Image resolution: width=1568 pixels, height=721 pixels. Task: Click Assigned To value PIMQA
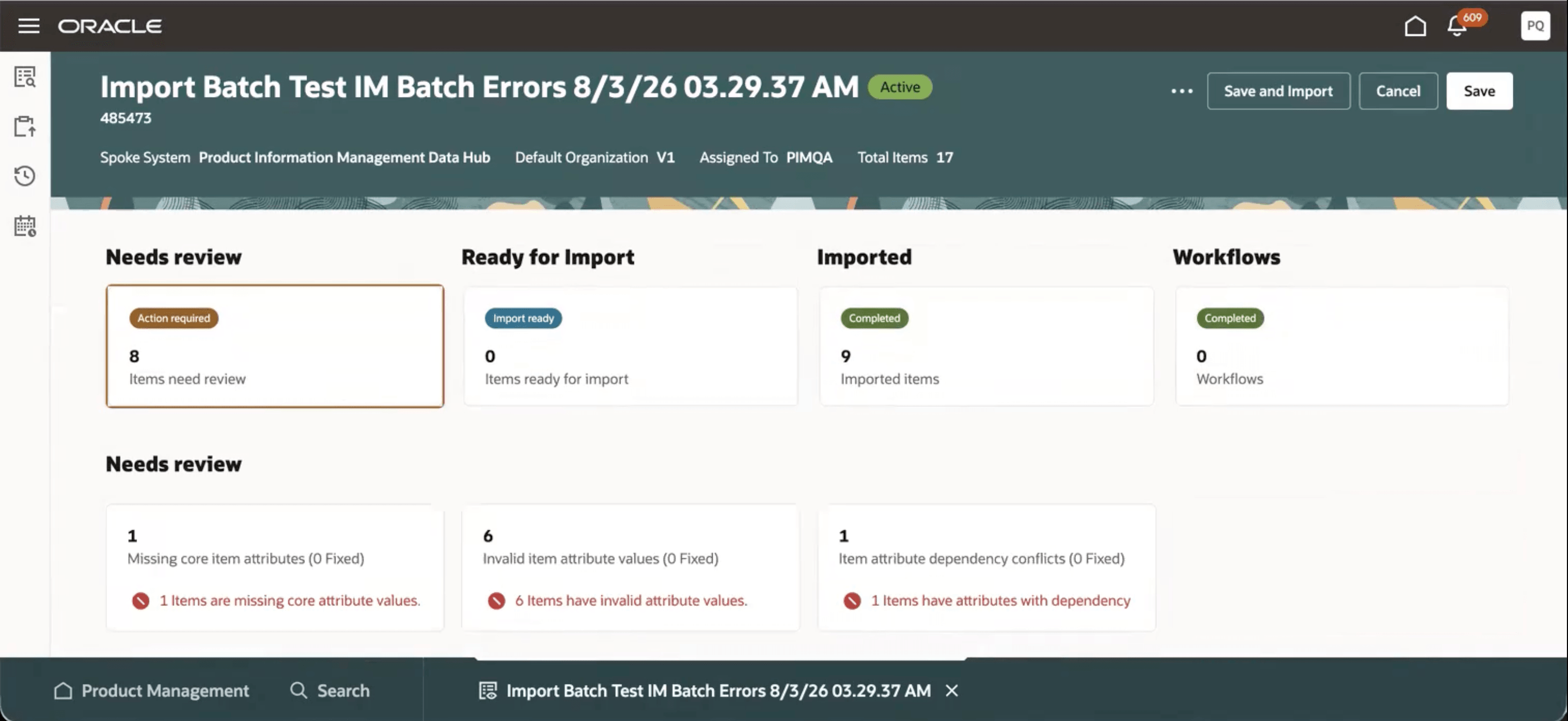pos(809,157)
